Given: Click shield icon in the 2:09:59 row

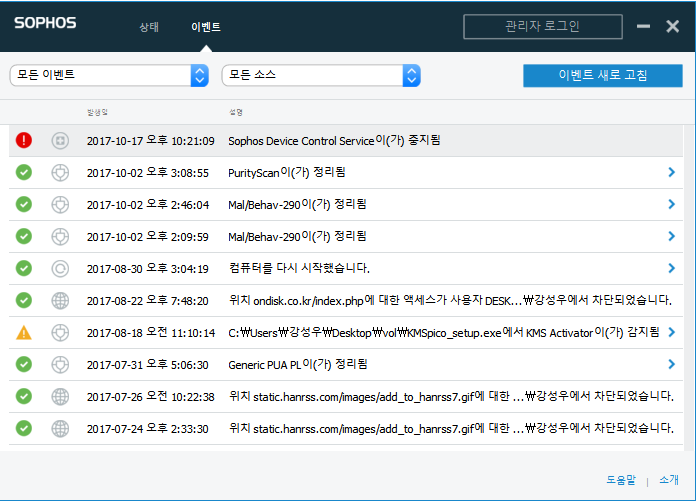Looking at the screenshot, I should click(x=60, y=237).
